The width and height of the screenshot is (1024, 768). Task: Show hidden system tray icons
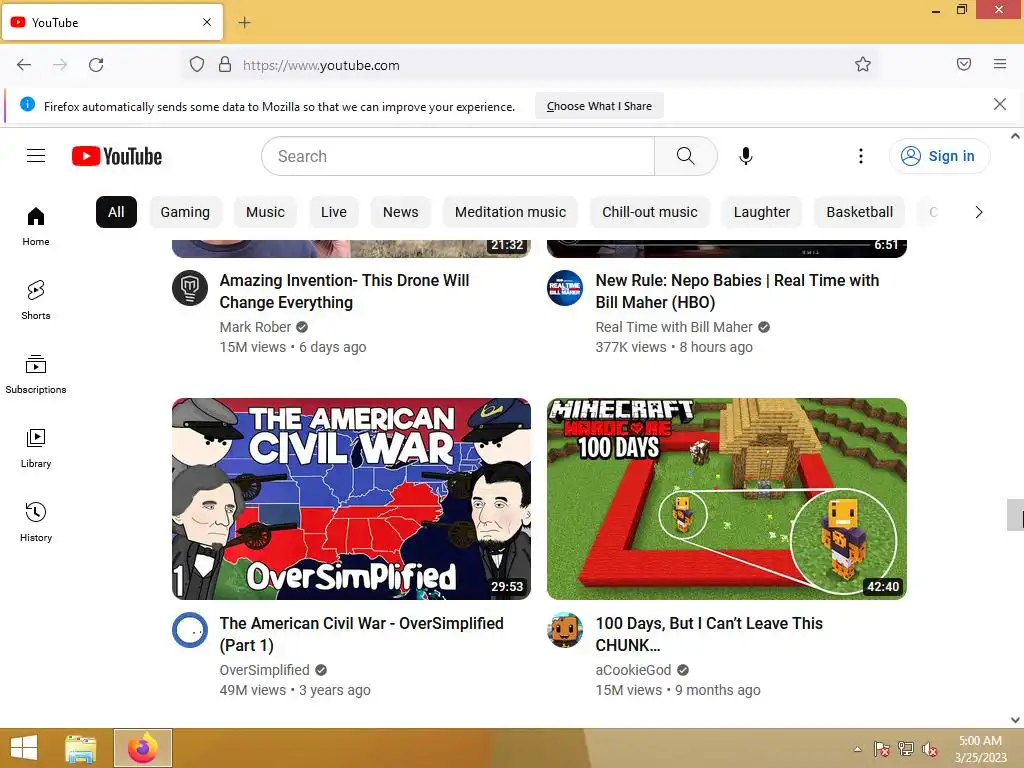857,749
